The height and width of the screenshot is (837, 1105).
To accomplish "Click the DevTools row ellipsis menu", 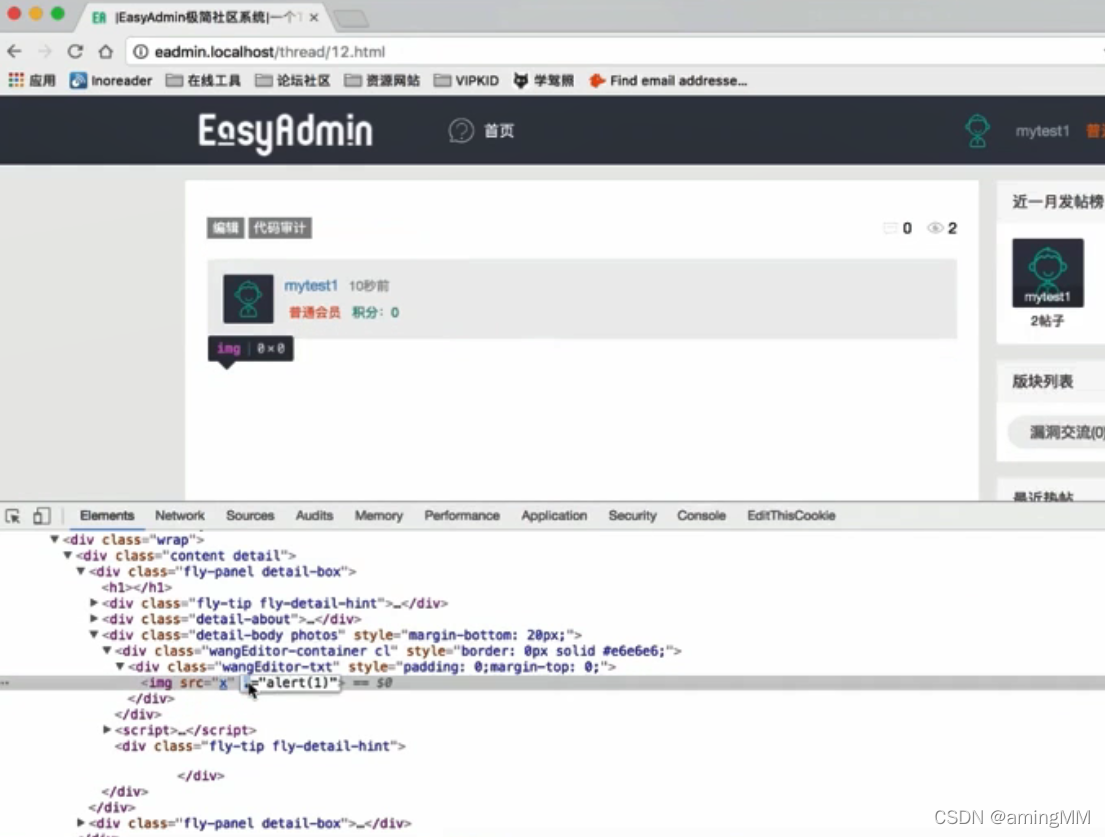I will [5, 683].
